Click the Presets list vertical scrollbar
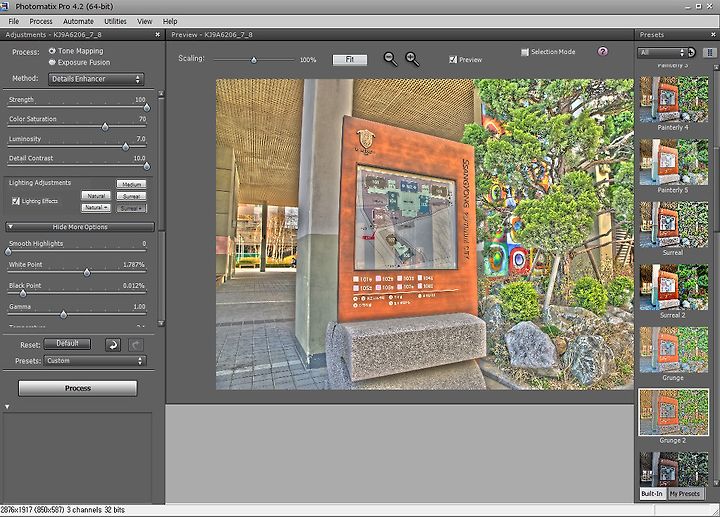The height and width of the screenshot is (517, 720). point(716,275)
